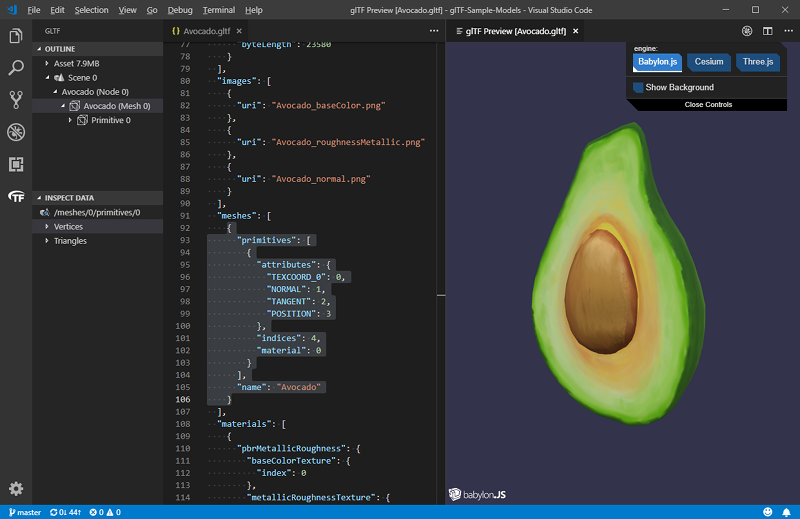The height and width of the screenshot is (519, 800).
Task: Open the Manage gear settings icon
Action: click(x=16, y=489)
